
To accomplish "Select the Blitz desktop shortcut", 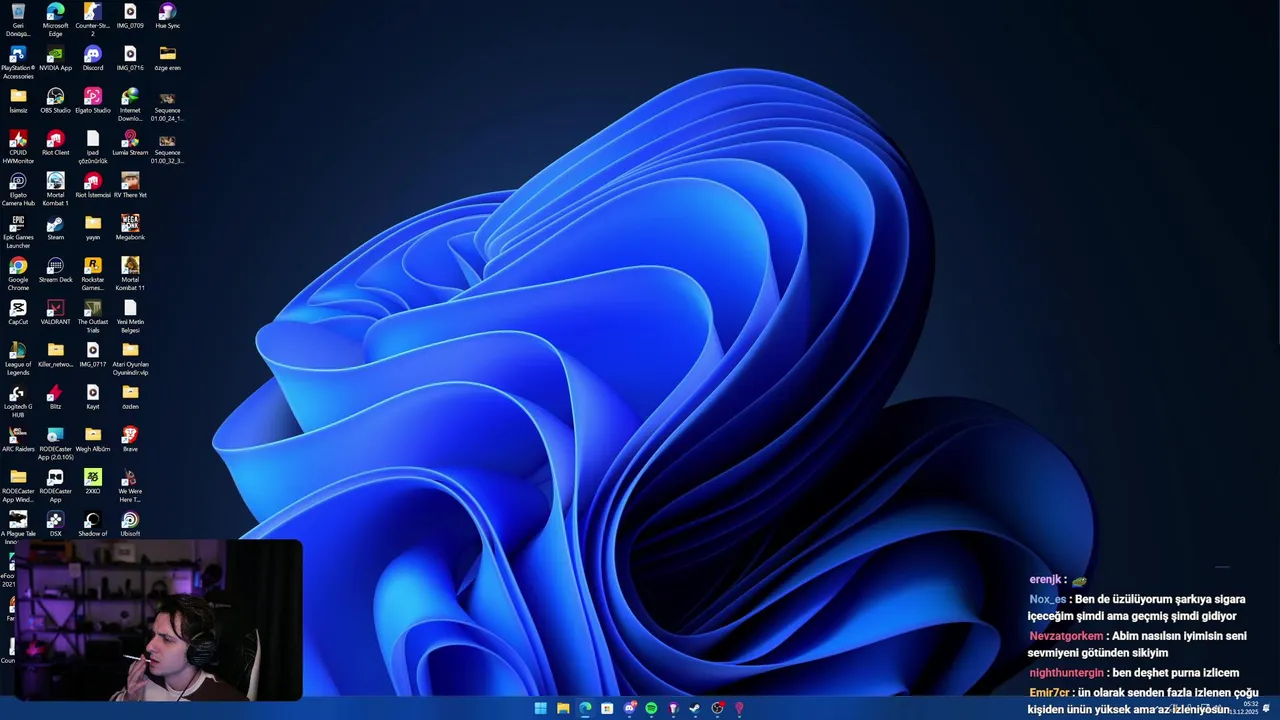I will coord(55,397).
